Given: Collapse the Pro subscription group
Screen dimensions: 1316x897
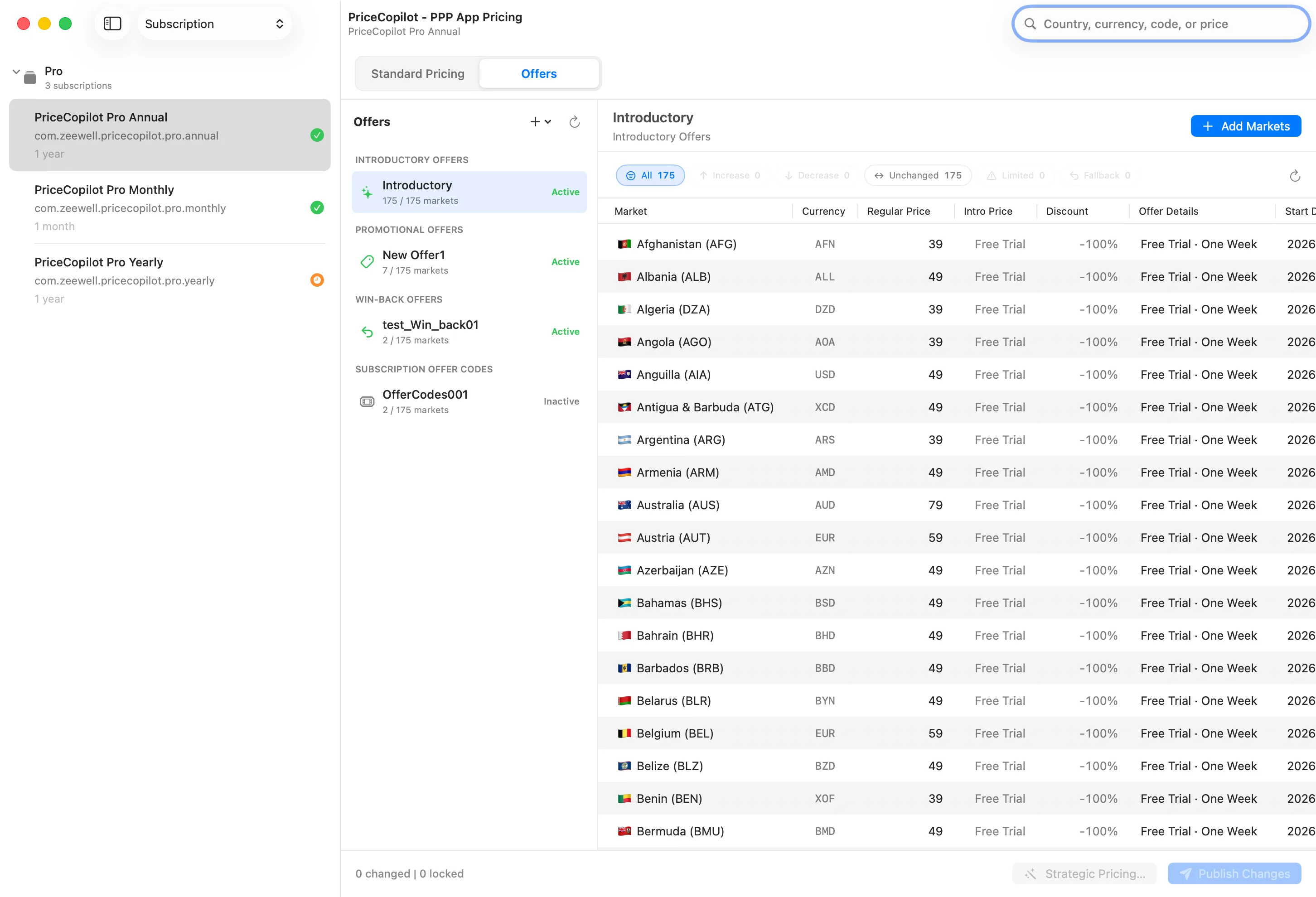Looking at the screenshot, I should tap(16, 72).
